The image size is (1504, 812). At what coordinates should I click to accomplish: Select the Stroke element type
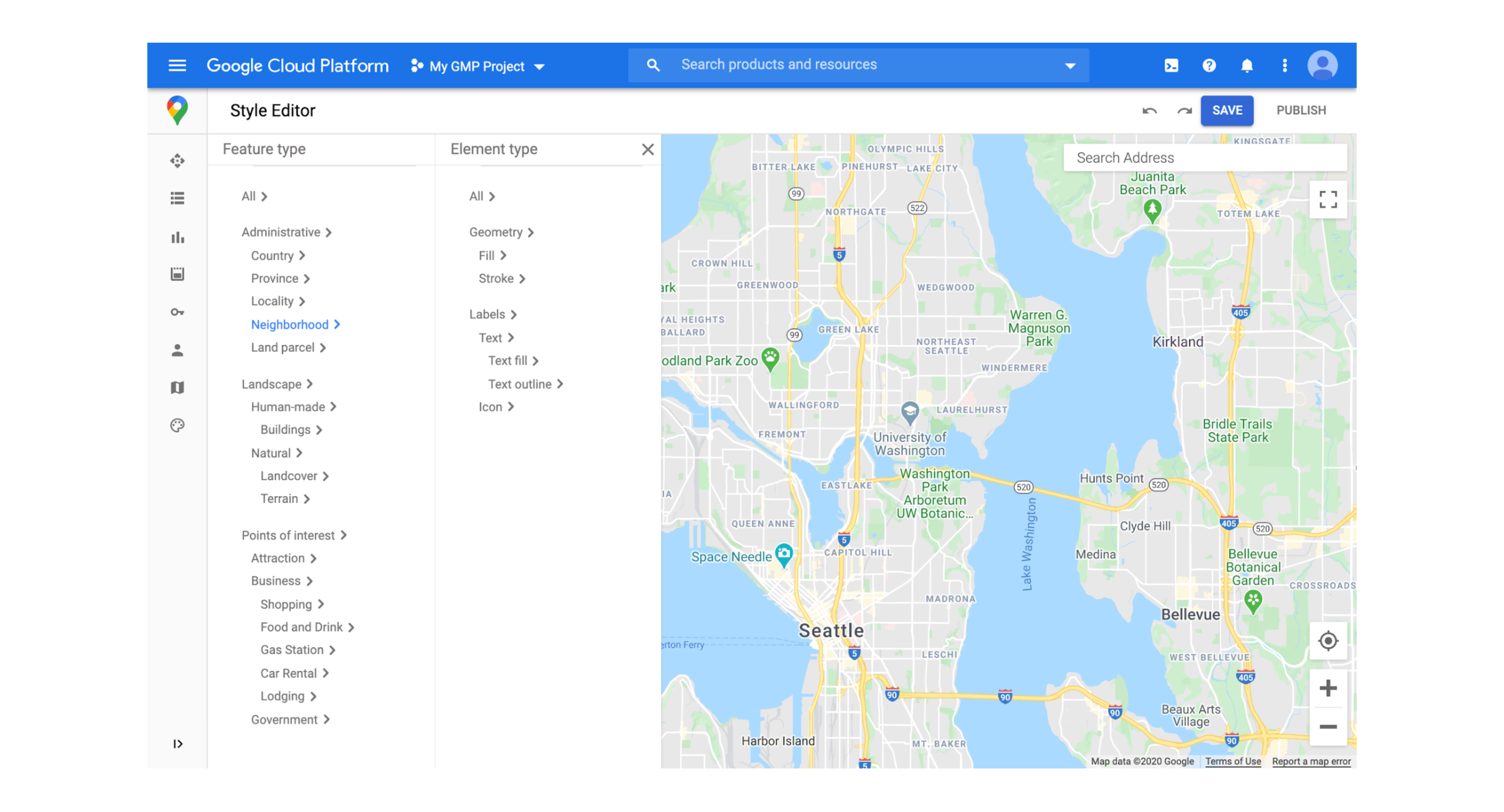[x=501, y=278]
